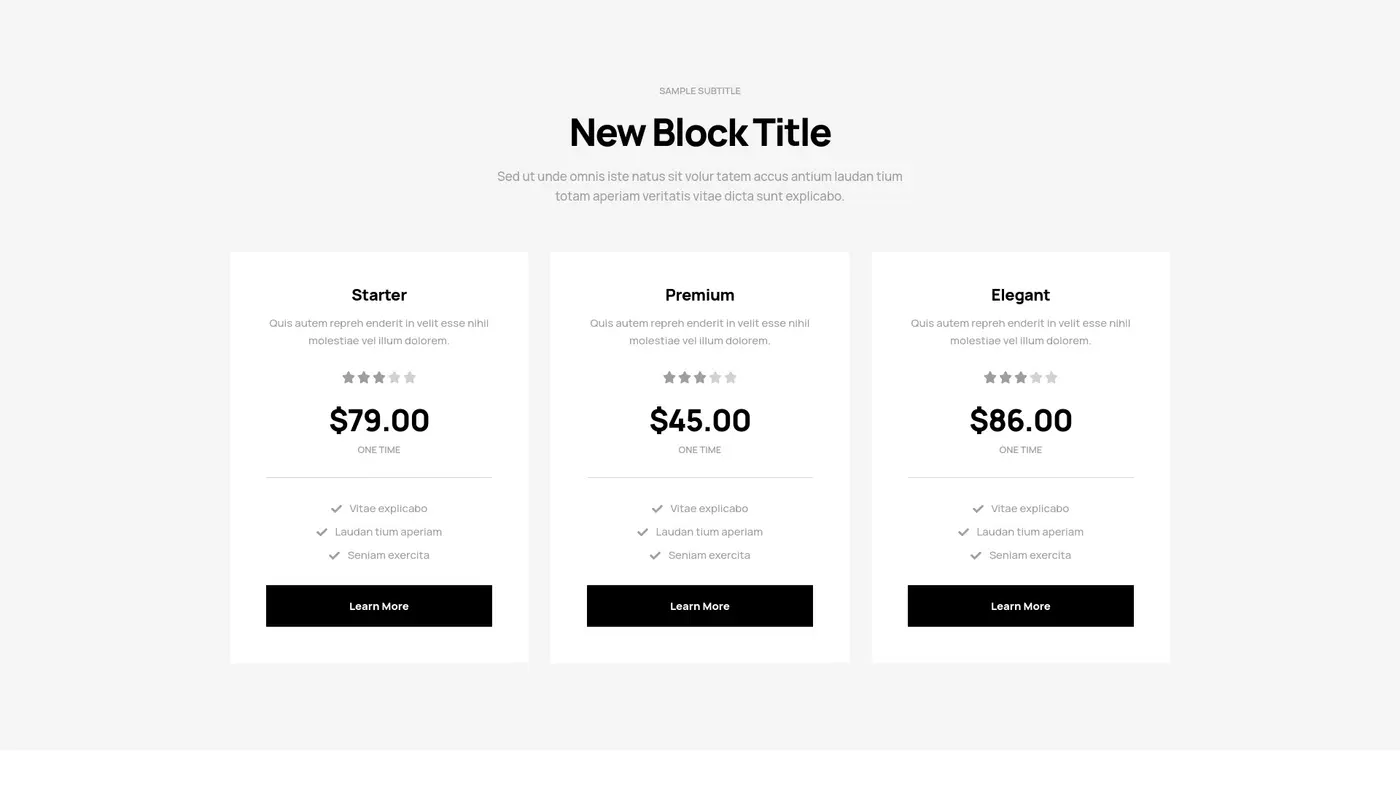Click the checkmark beside Laudan tium aperiam under Premium
This screenshot has height=788, width=1400.
tap(641, 531)
